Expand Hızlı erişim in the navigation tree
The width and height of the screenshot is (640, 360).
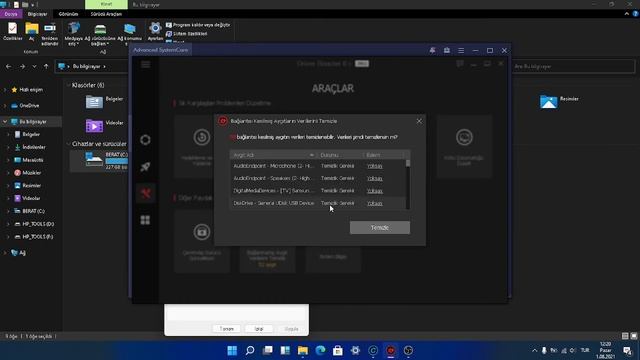[5, 90]
